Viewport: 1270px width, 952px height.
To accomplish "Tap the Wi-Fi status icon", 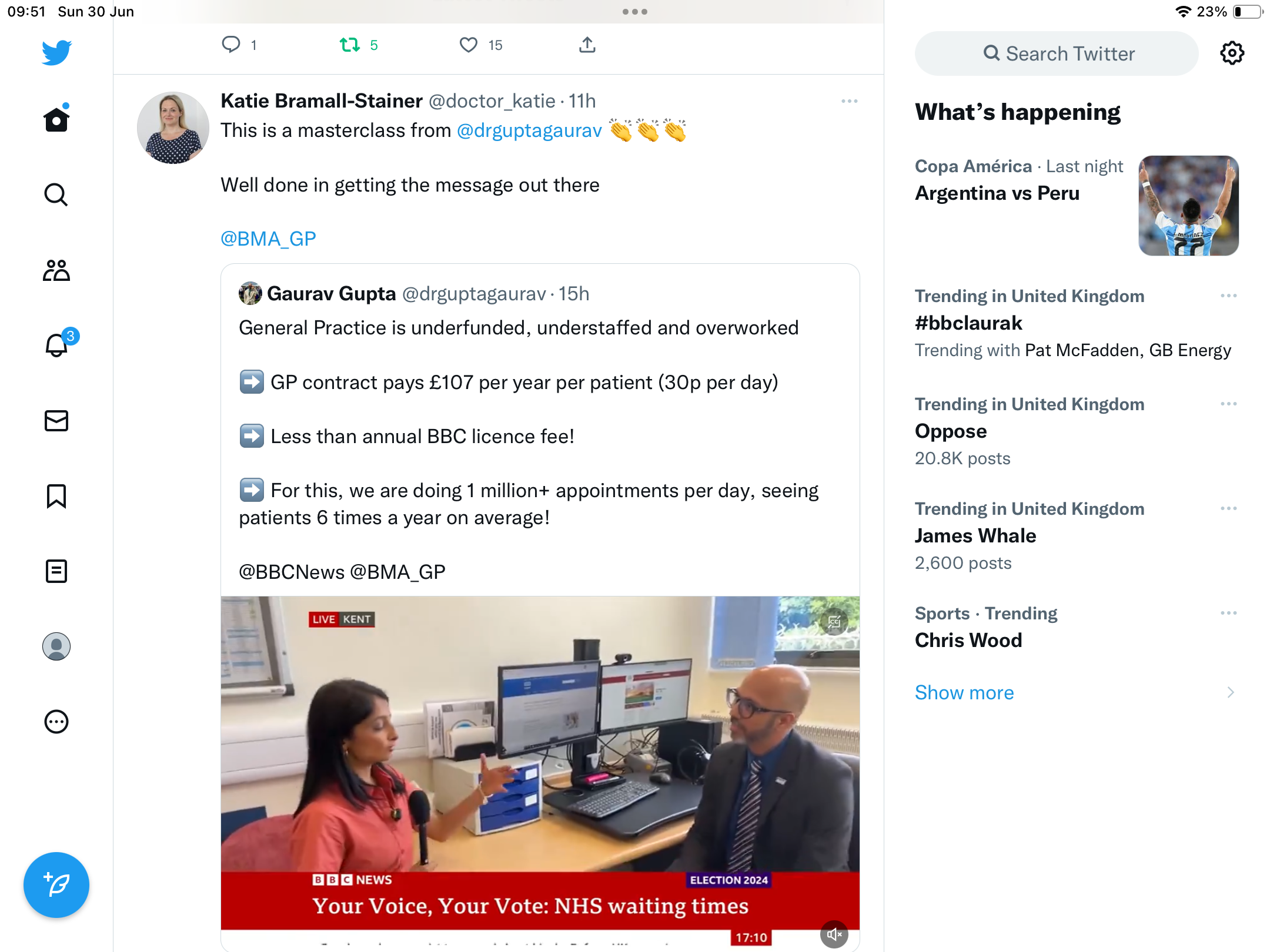I will pos(1182,12).
